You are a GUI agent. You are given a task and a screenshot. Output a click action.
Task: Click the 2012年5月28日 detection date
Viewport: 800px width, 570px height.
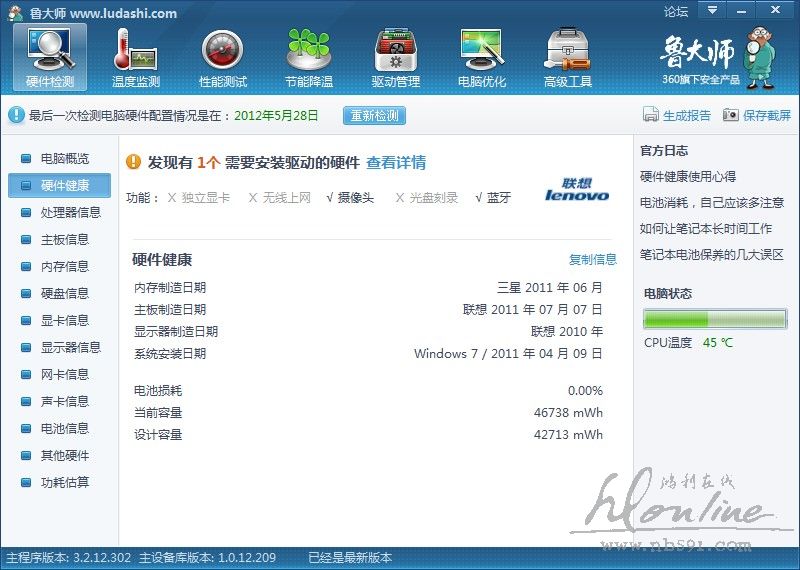tap(276, 115)
